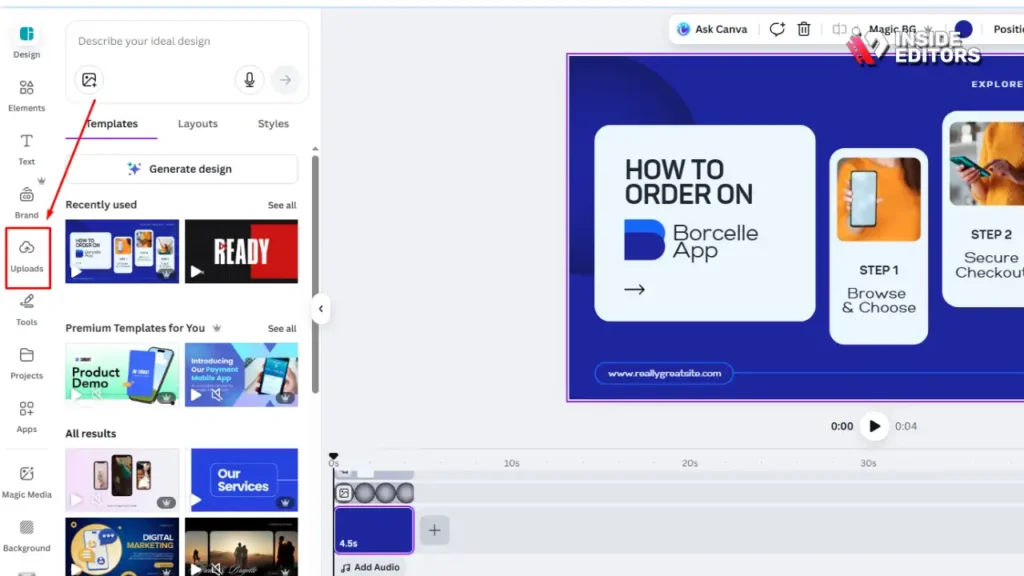Select the Product Demo template
The width and height of the screenshot is (1024, 576).
coord(122,375)
